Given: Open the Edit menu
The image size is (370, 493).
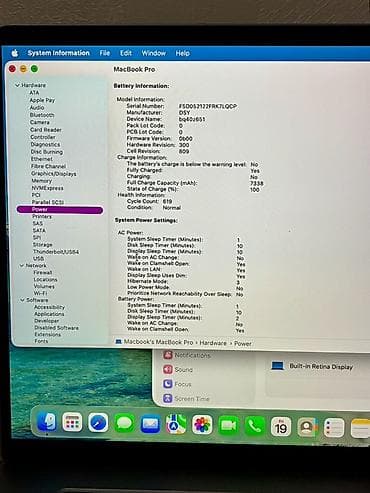Looking at the screenshot, I should pos(126,53).
